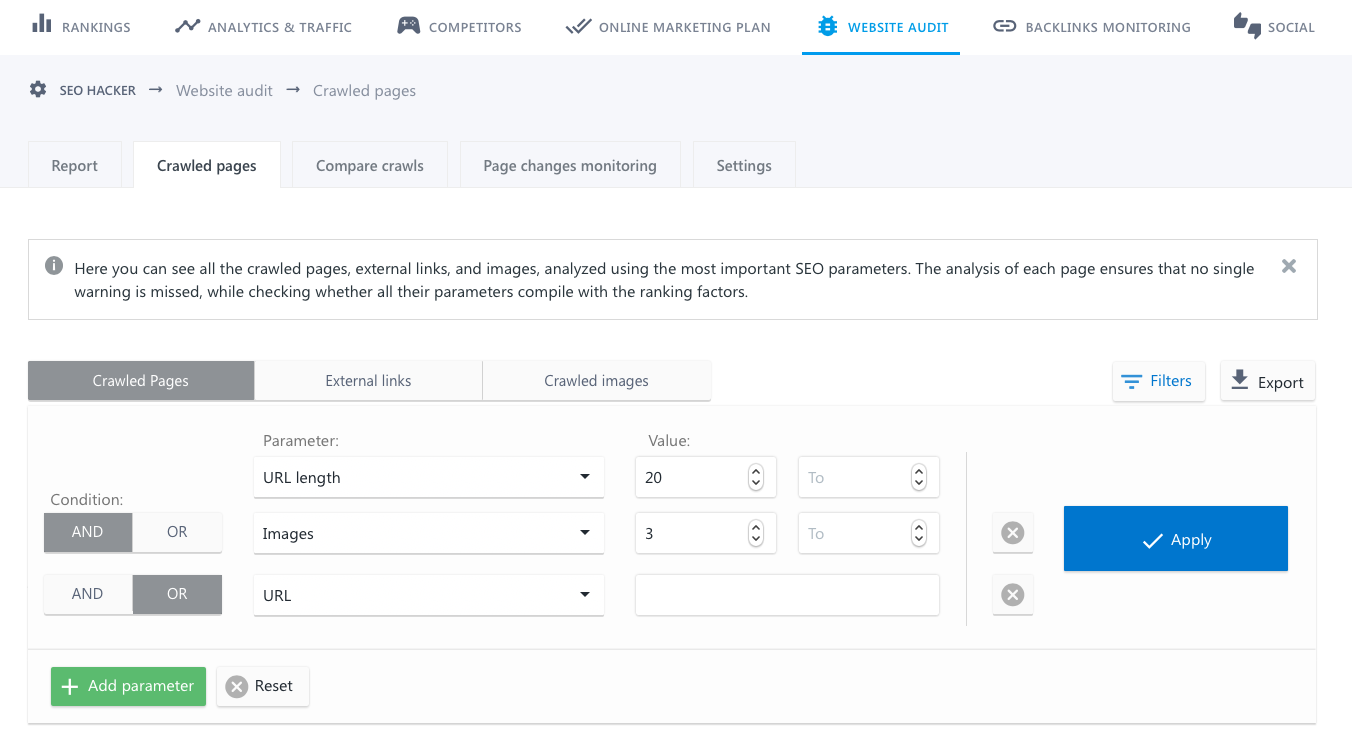Set URL row condition to AND
The image size is (1352, 740).
(x=88, y=594)
